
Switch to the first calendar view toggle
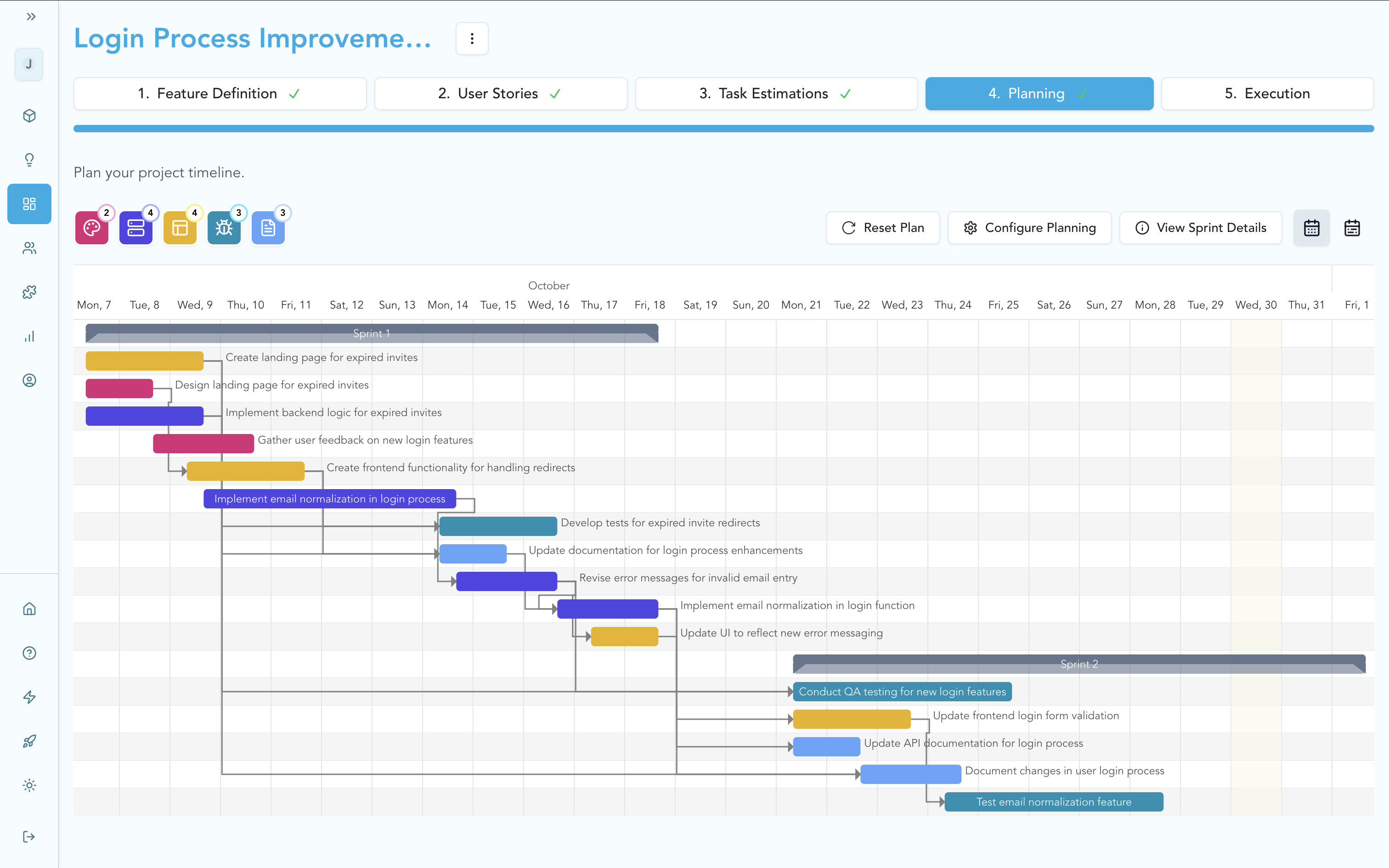(1311, 228)
